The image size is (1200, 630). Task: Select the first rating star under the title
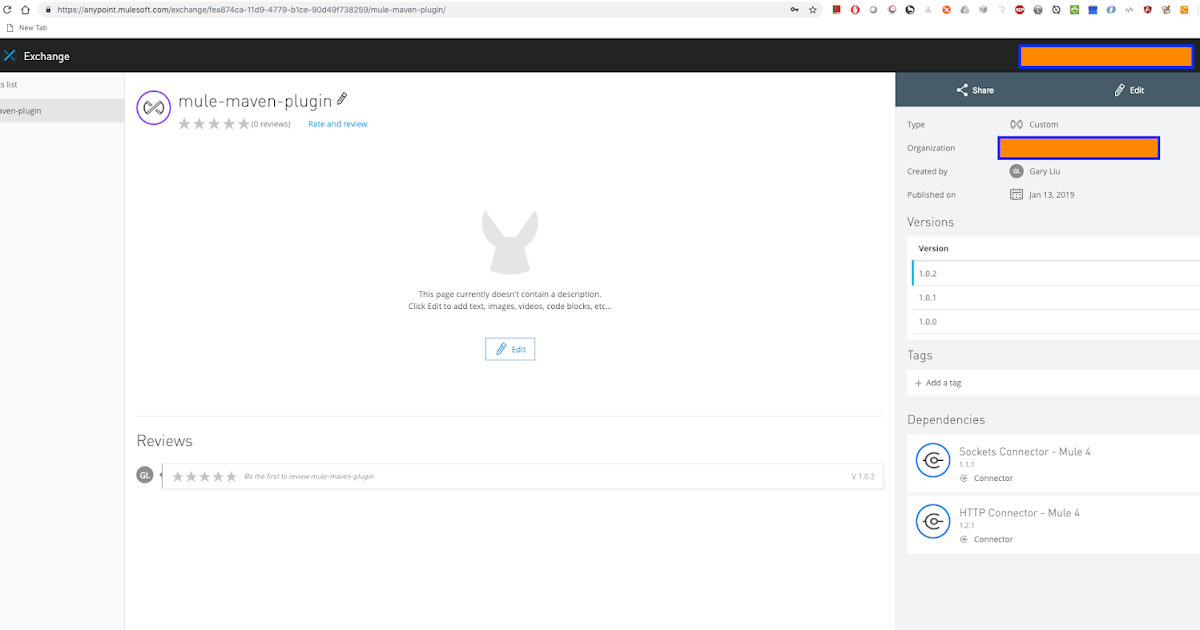coord(184,124)
